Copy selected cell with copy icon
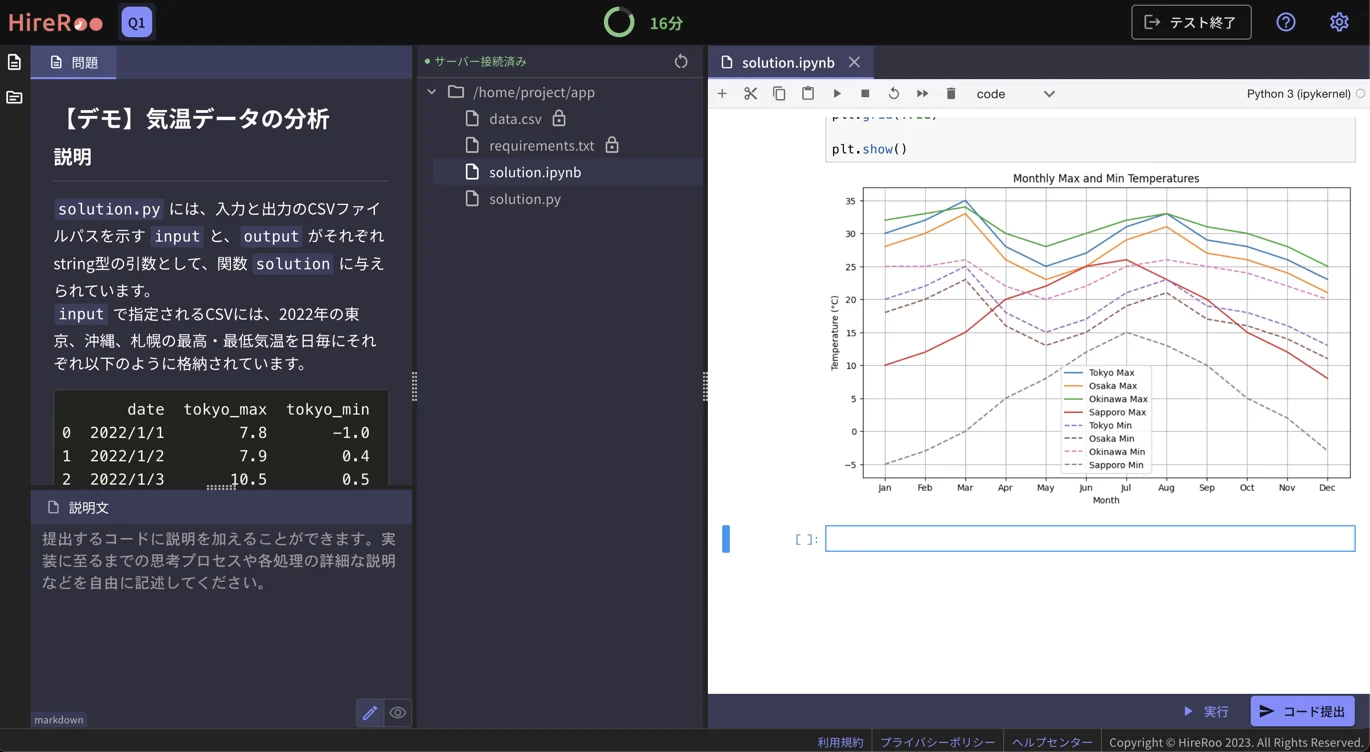The width and height of the screenshot is (1370, 752). coord(779,94)
